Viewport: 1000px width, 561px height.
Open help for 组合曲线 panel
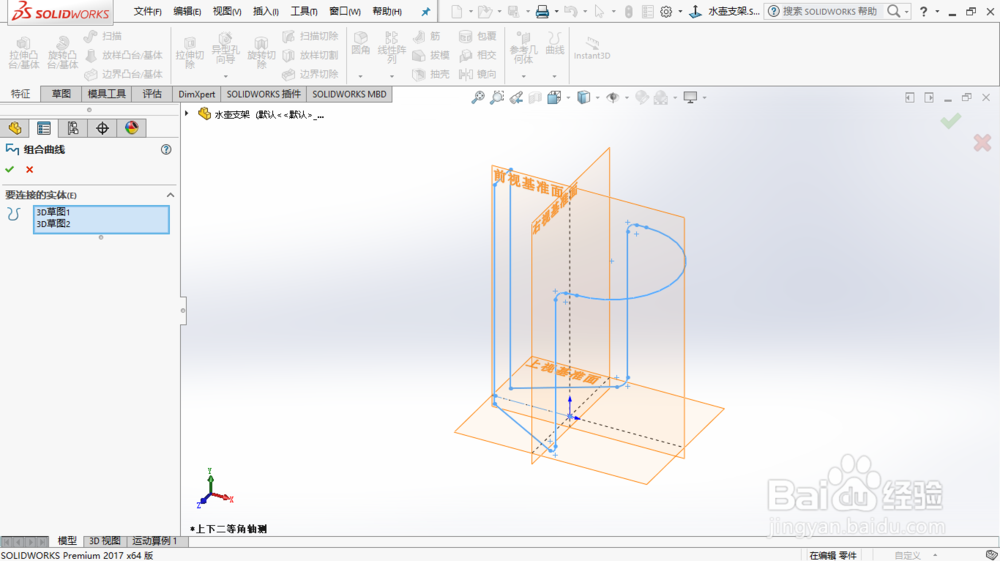(x=166, y=149)
